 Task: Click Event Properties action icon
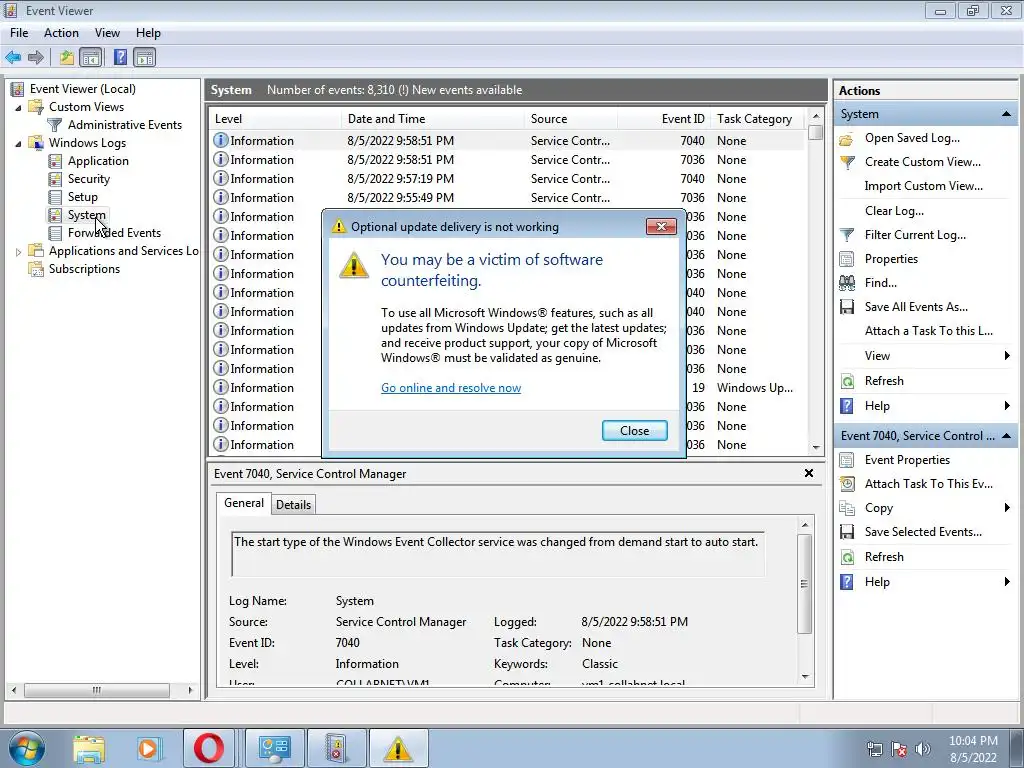(x=847, y=460)
